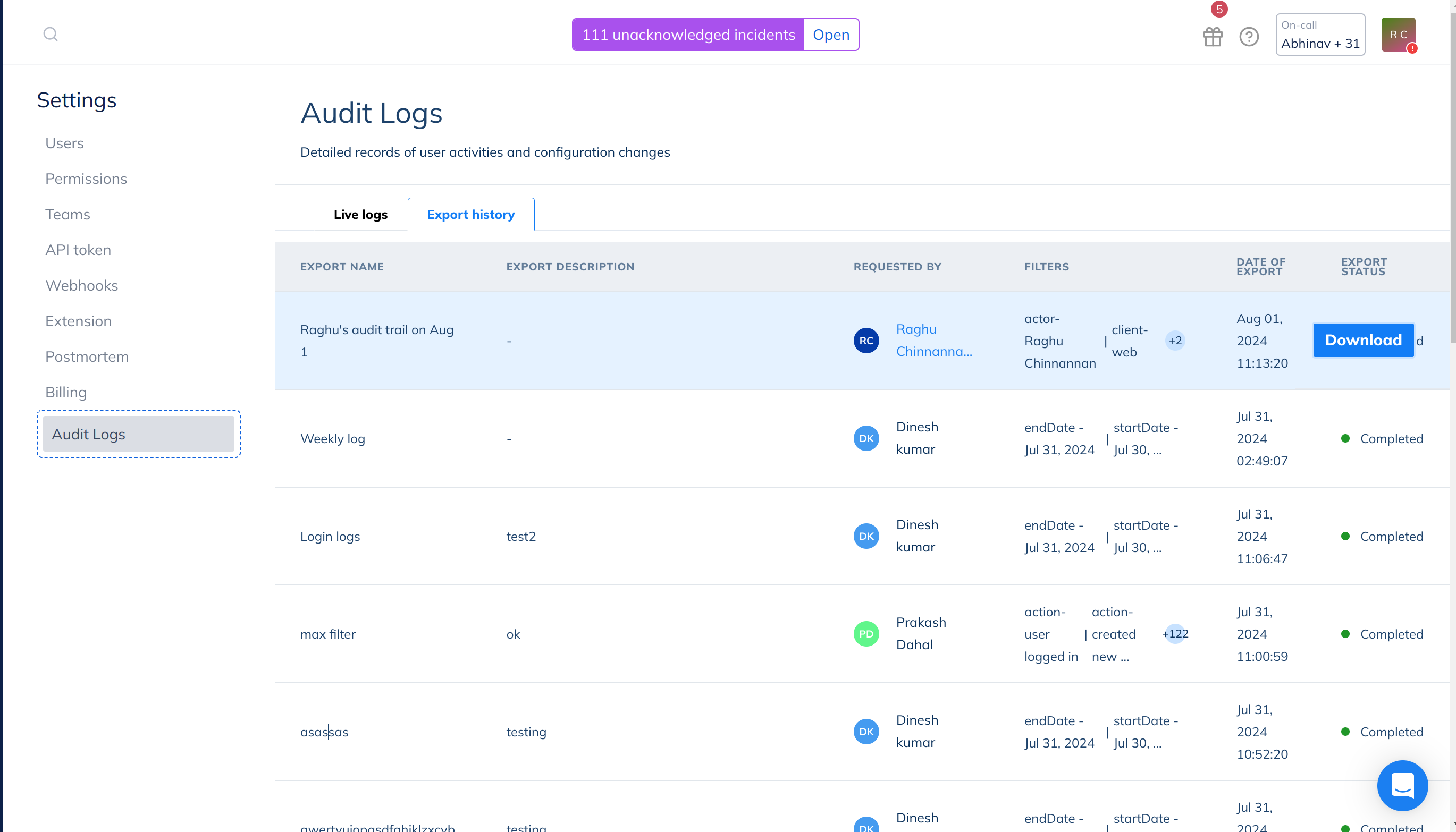Open the chat support bubble
Screen dimensions: 1456x832
click(x=1402, y=785)
